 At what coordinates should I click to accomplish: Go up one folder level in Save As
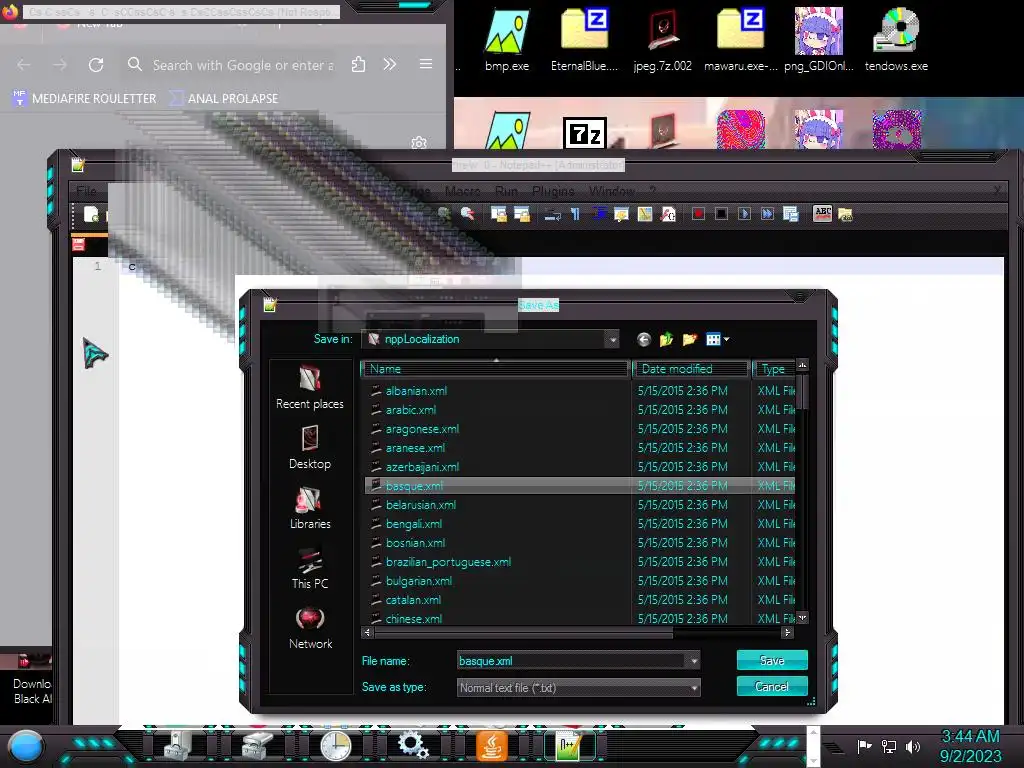click(x=666, y=339)
